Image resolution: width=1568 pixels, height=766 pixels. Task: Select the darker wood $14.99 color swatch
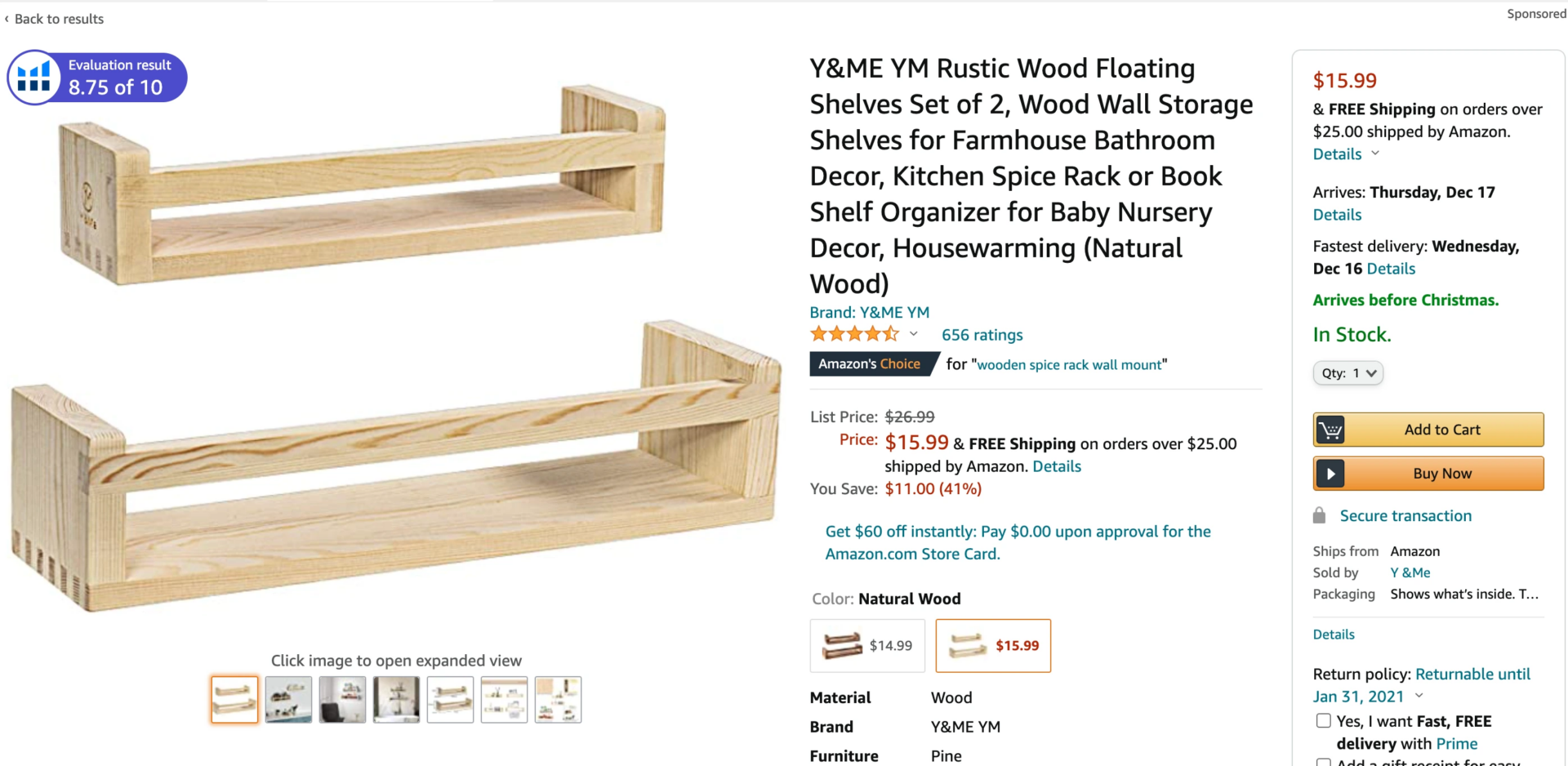tap(866, 645)
